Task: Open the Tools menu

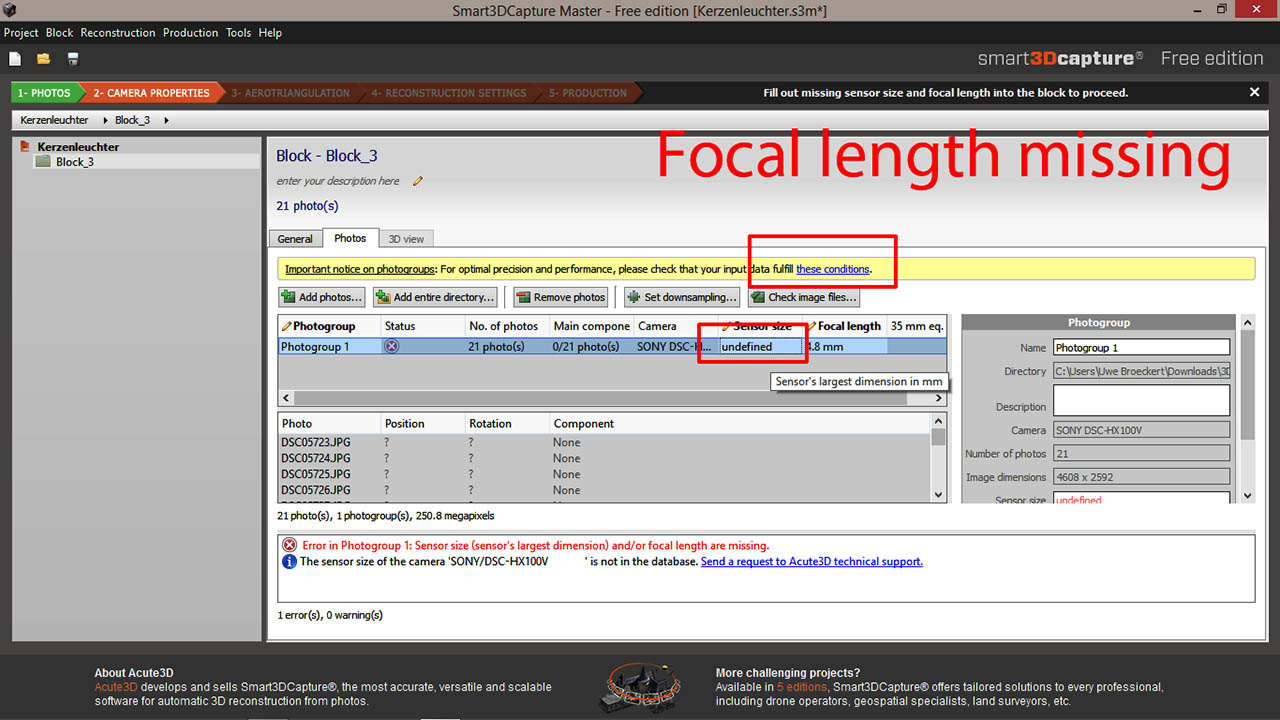Action: 238,33
